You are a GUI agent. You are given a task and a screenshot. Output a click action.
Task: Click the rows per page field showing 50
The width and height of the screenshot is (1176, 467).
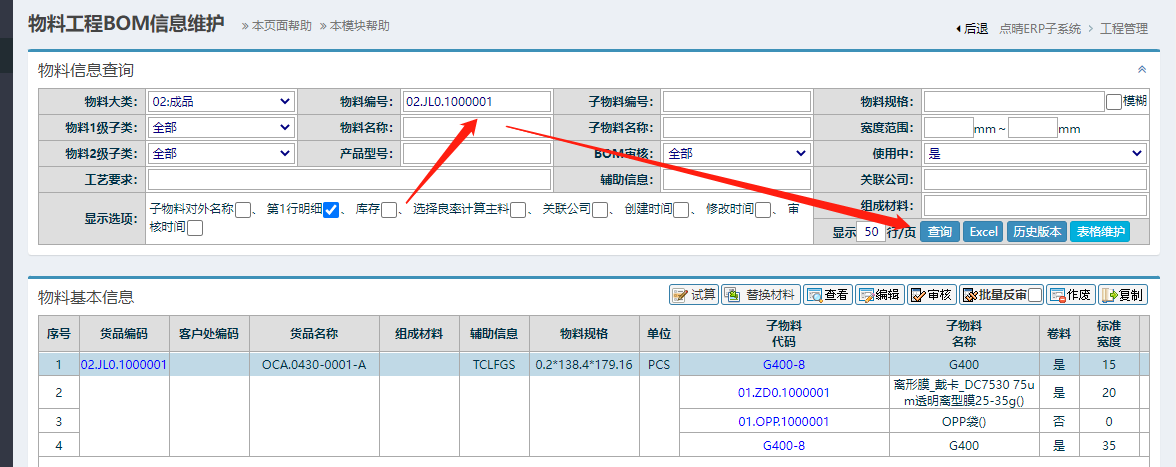point(871,232)
